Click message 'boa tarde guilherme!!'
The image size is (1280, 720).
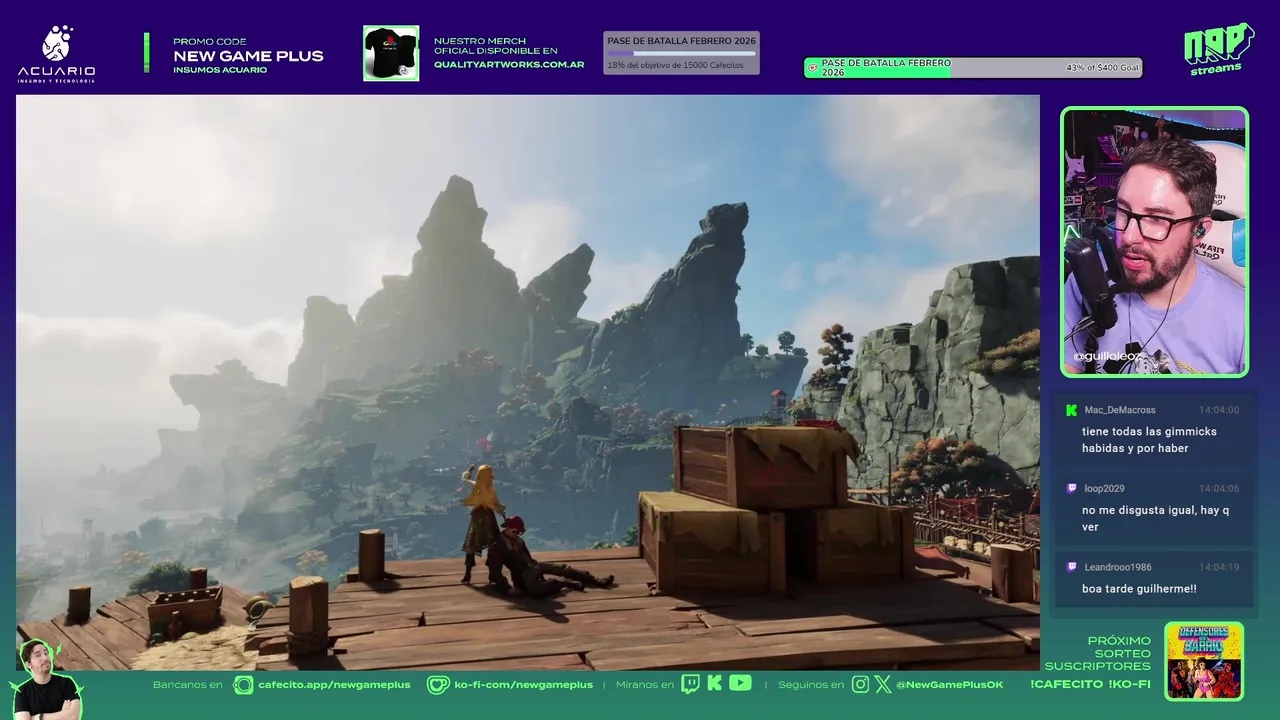[1139, 589]
